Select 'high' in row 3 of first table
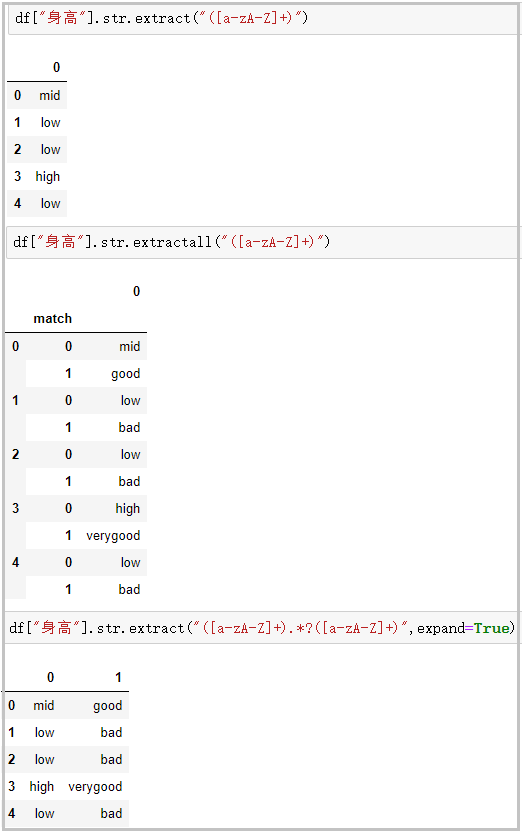The height and width of the screenshot is (833, 522). tap(48, 176)
